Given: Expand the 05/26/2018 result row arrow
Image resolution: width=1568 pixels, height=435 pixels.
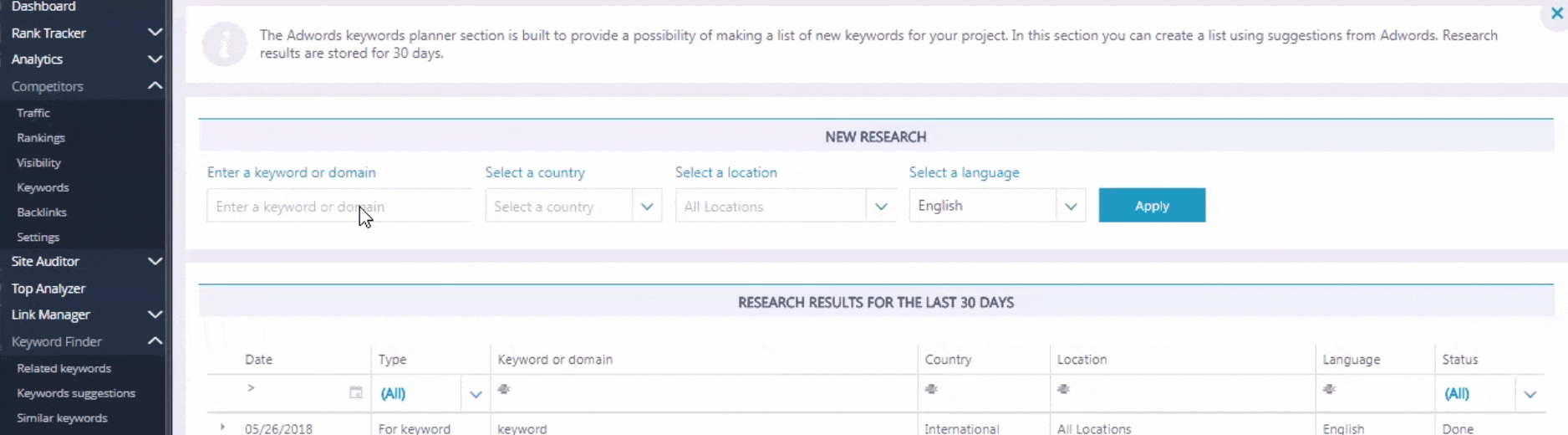Looking at the screenshot, I should [222, 427].
